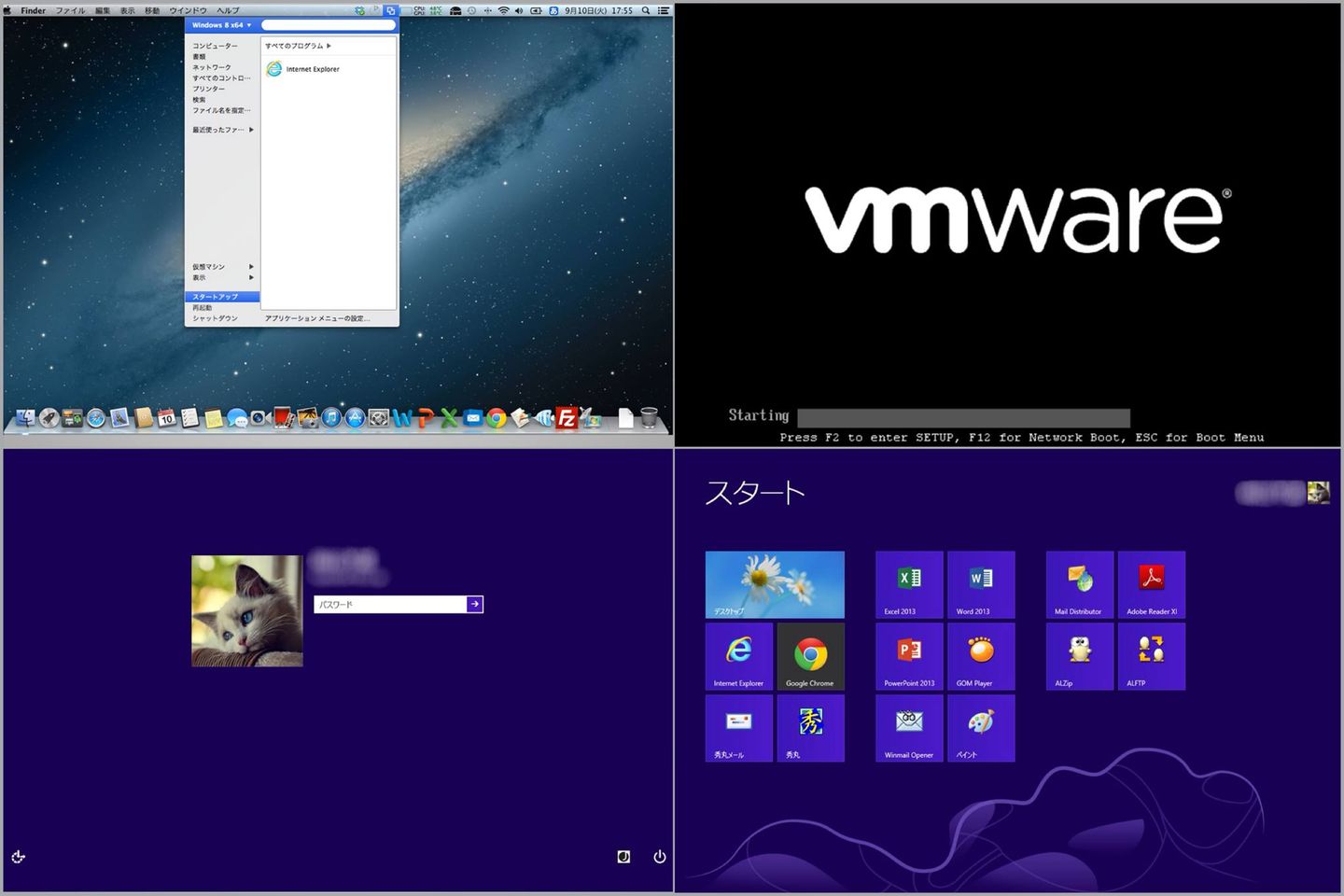Open the Google Chrome start tile
This screenshot has height=896, width=1344.
click(810, 656)
